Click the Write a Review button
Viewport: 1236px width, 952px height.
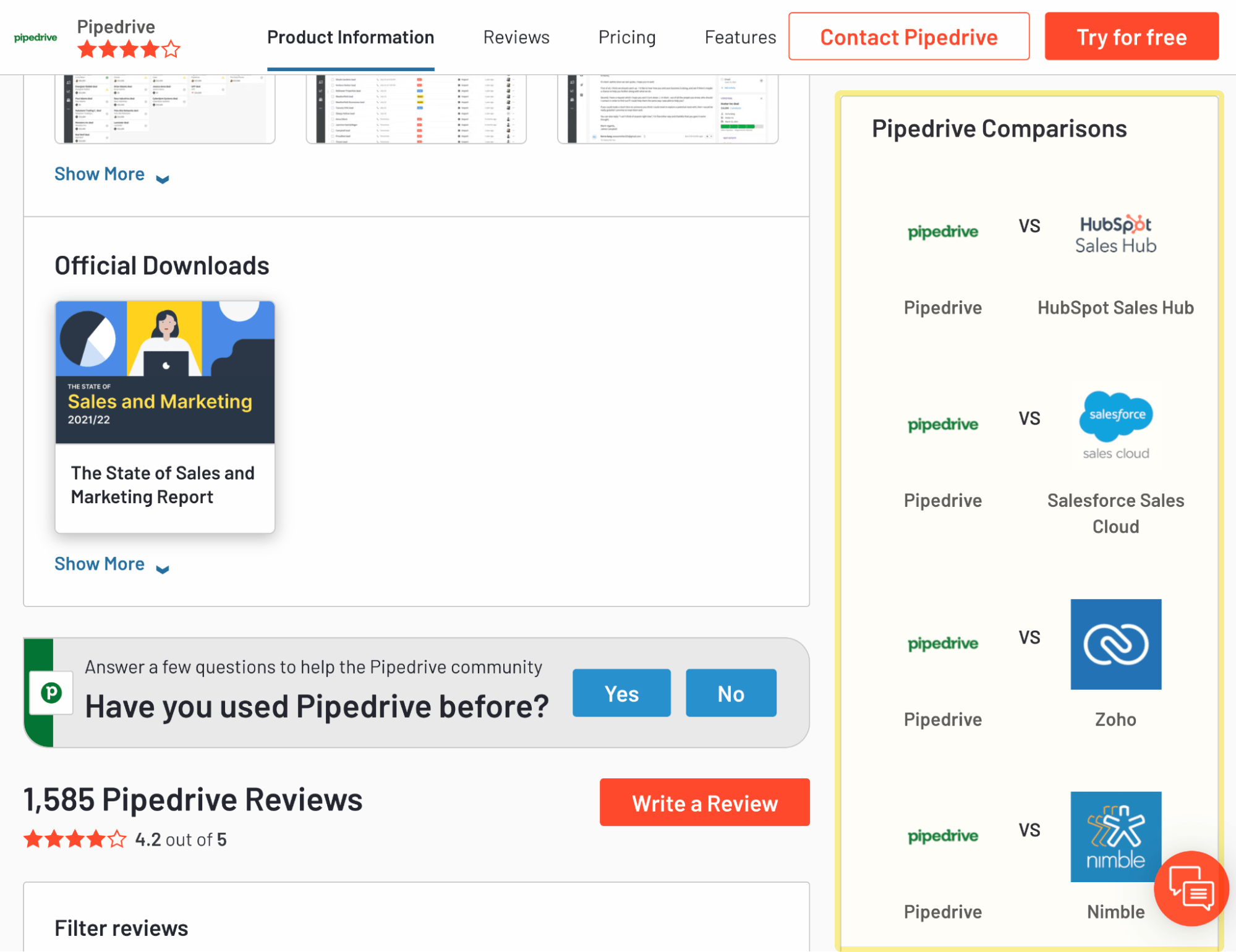point(704,802)
